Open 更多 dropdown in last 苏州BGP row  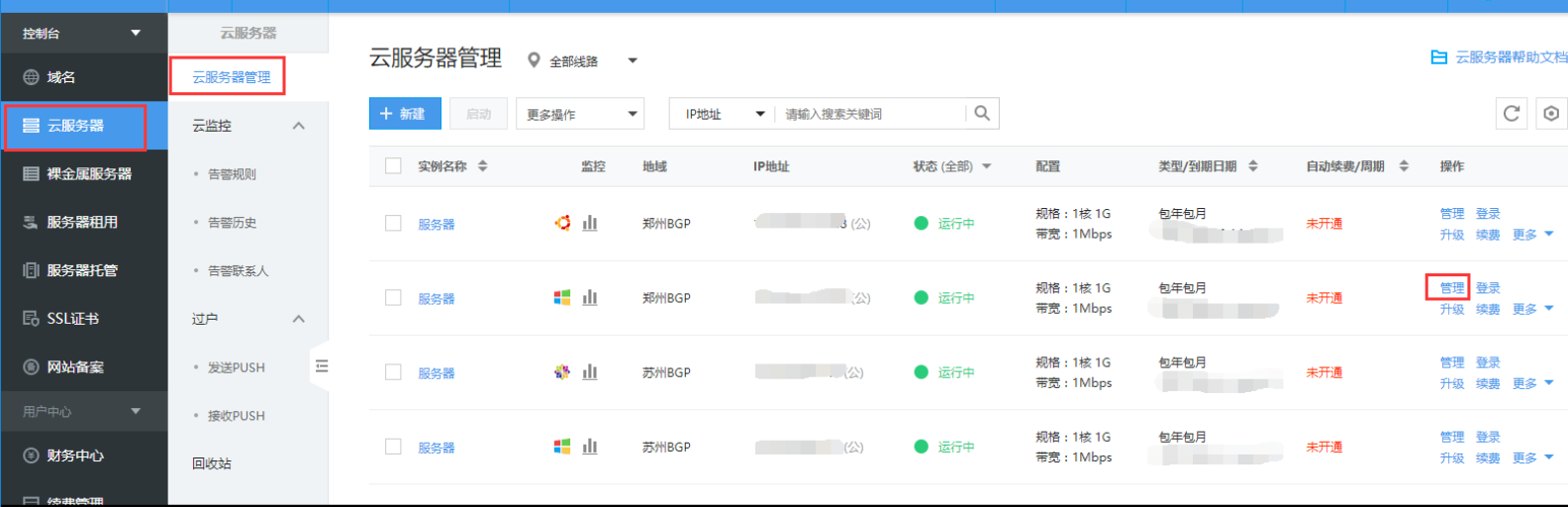click(1533, 457)
